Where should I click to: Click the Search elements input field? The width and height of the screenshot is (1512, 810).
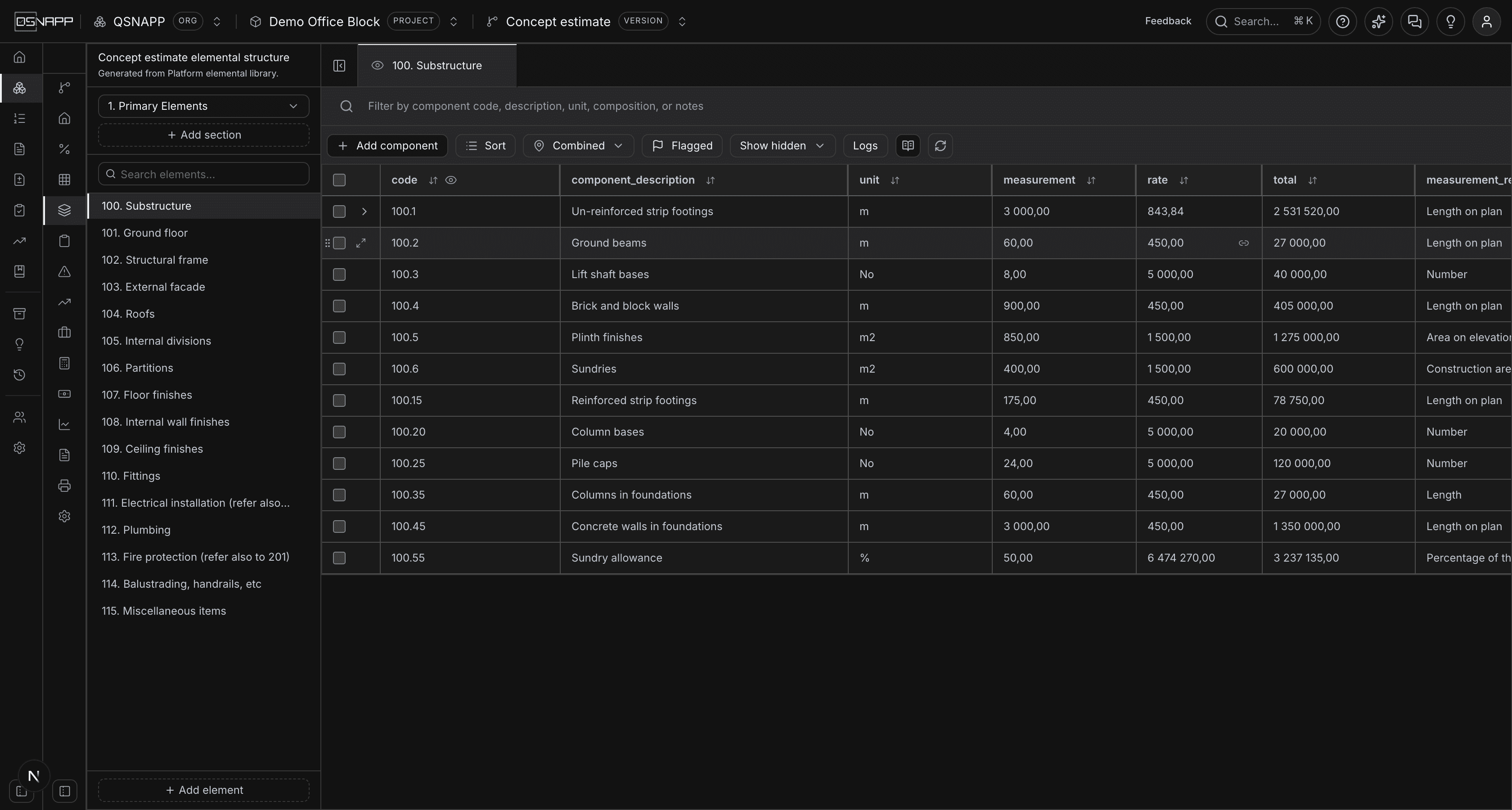point(204,174)
